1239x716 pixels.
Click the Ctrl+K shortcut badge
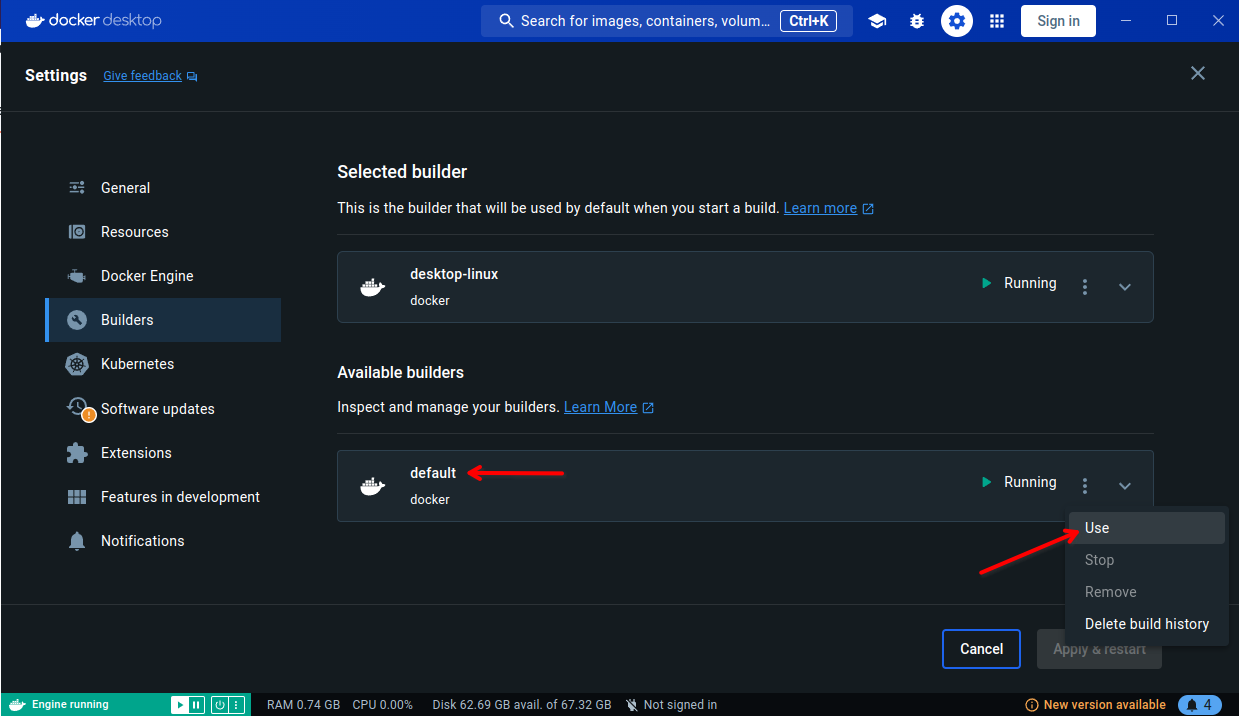[808, 21]
